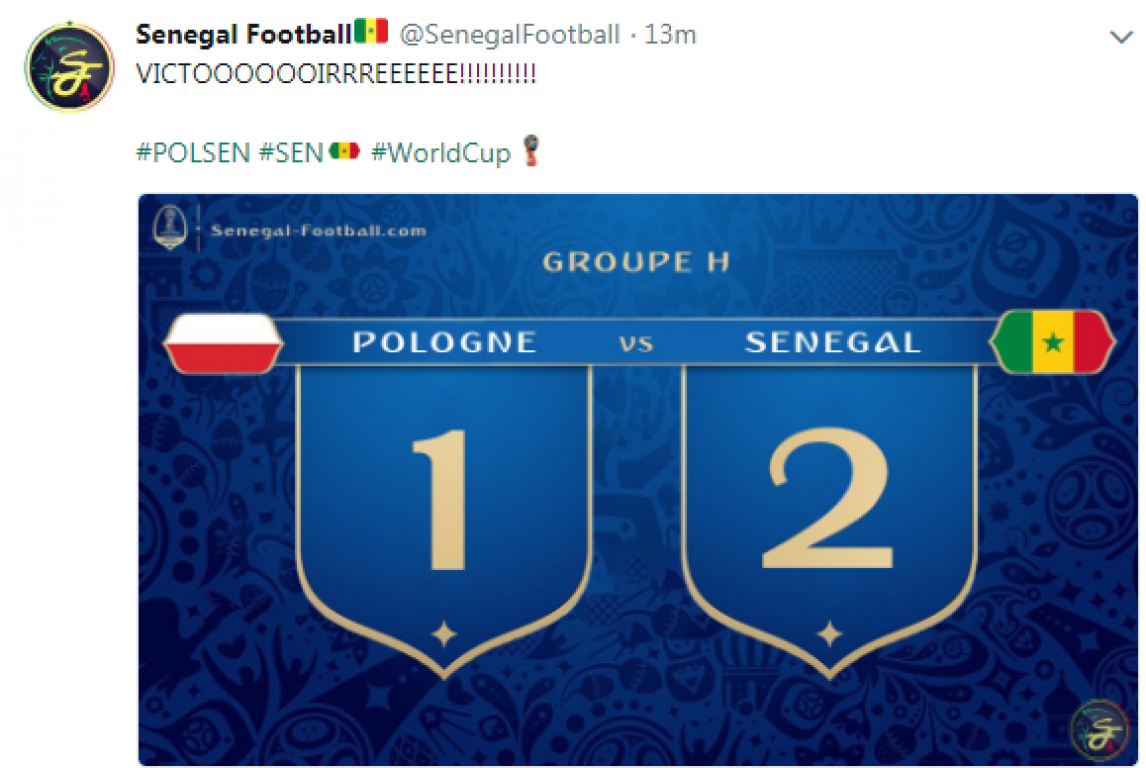Viewport: 1146px width, 768px height.
Task: Follow the #WorldCup hashtag
Action: click(x=441, y=153)
